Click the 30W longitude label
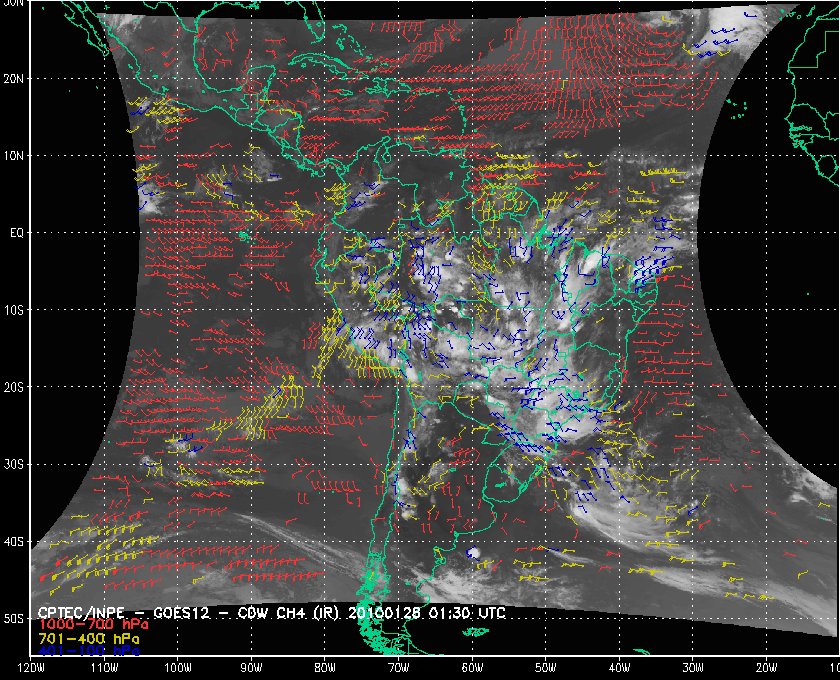 (x=693, y=668)
